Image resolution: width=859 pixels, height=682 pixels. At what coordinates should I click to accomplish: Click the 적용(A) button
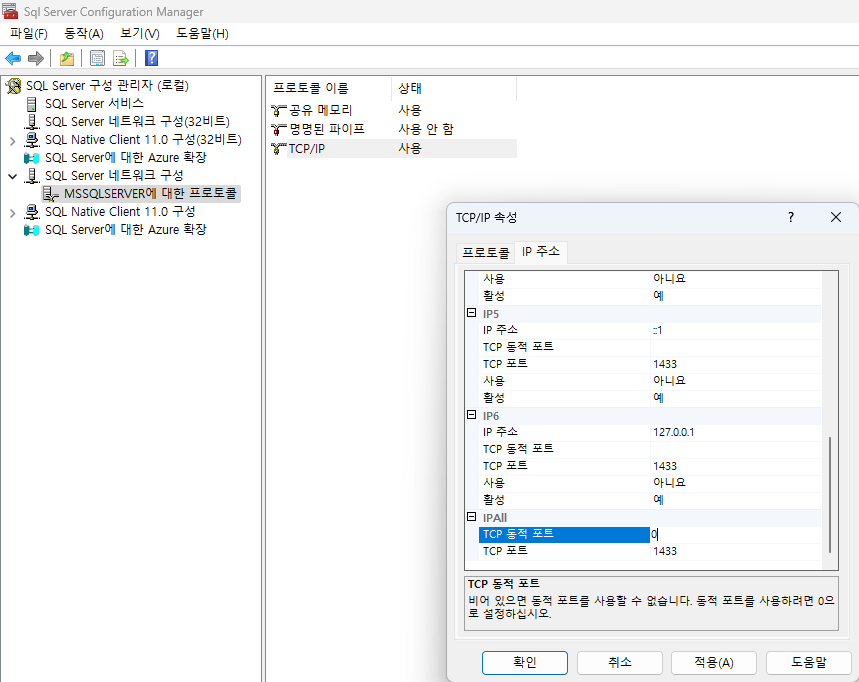714,663
